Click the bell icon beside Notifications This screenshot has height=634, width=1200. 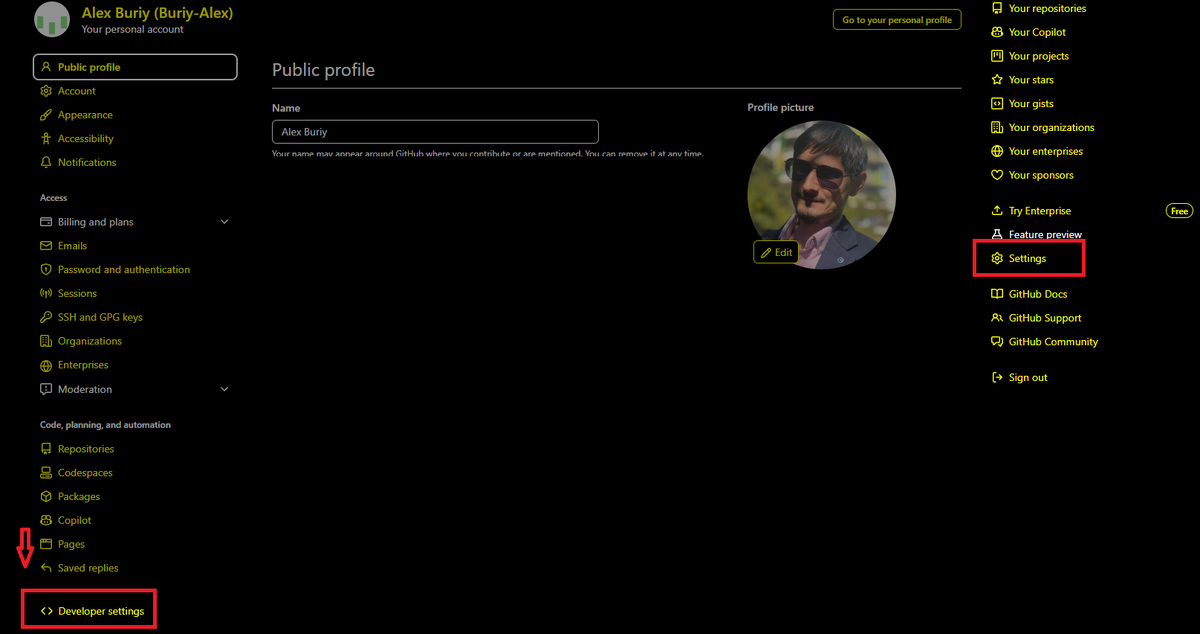(x=46, y=162)
